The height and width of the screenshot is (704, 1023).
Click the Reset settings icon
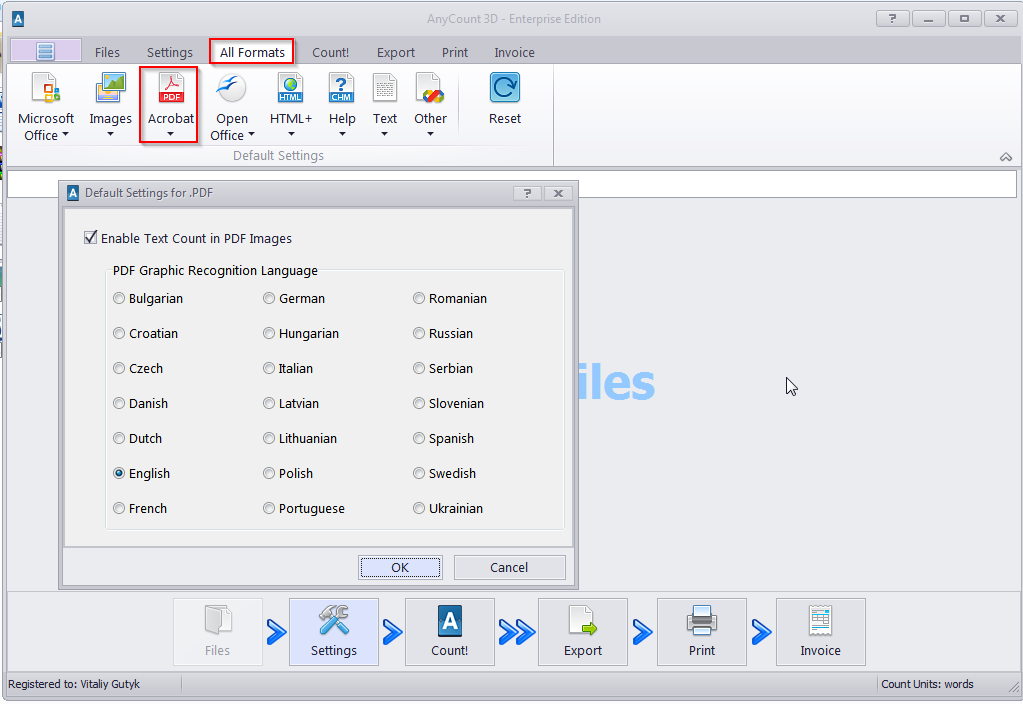(x=505, y=89)
